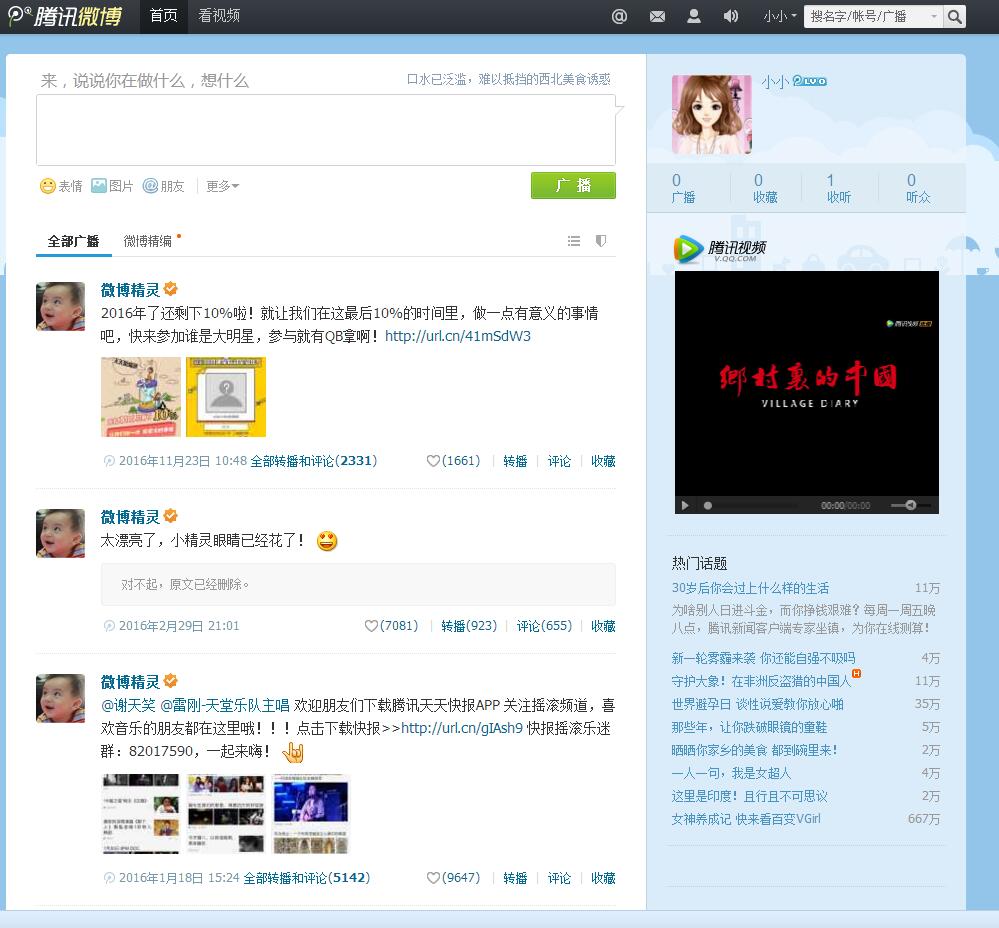
Task: Click 评论(655) on the February post
Action: click(x=544, y=626)
